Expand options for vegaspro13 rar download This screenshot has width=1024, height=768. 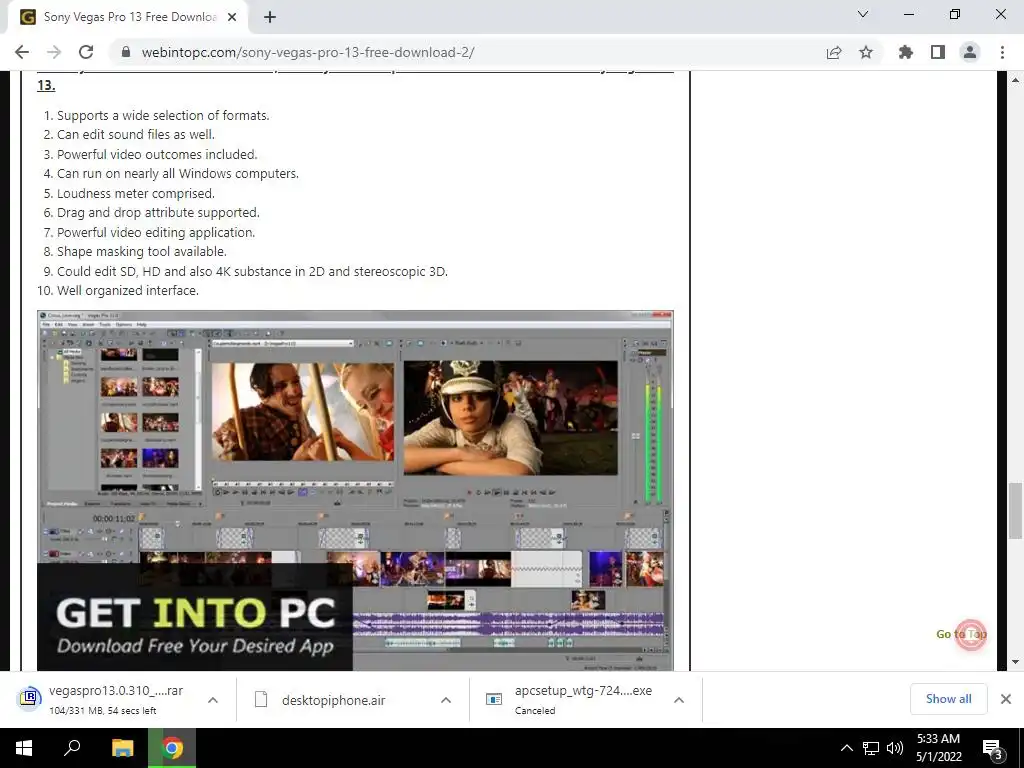pos(213,700)
